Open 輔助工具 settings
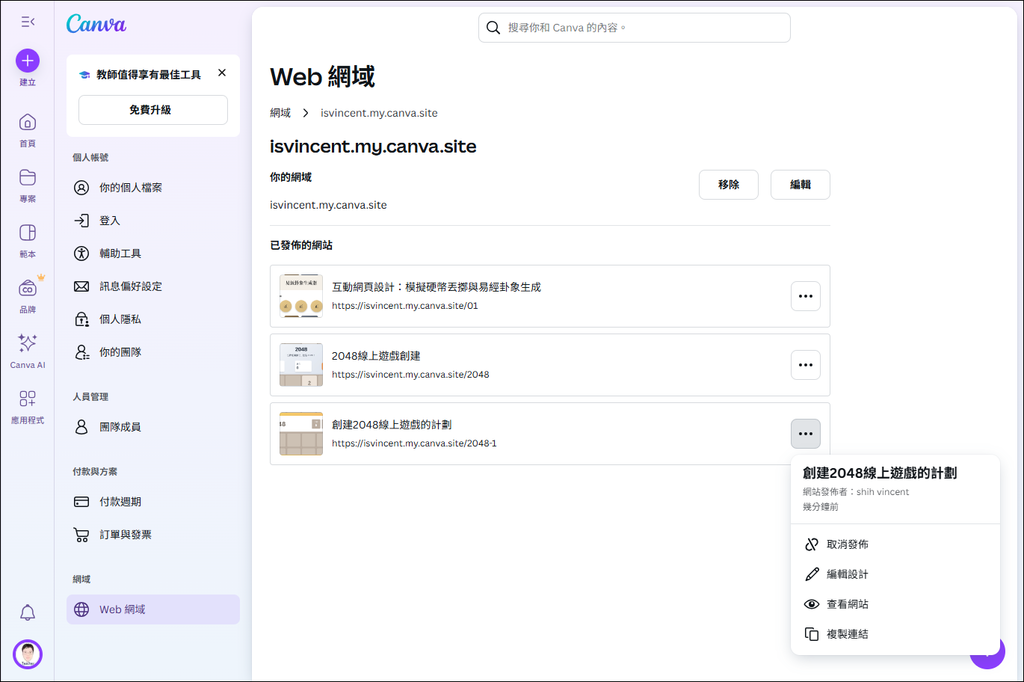Screen dimensions: 1024x682 pyautogui.click(x=153, y=253)
